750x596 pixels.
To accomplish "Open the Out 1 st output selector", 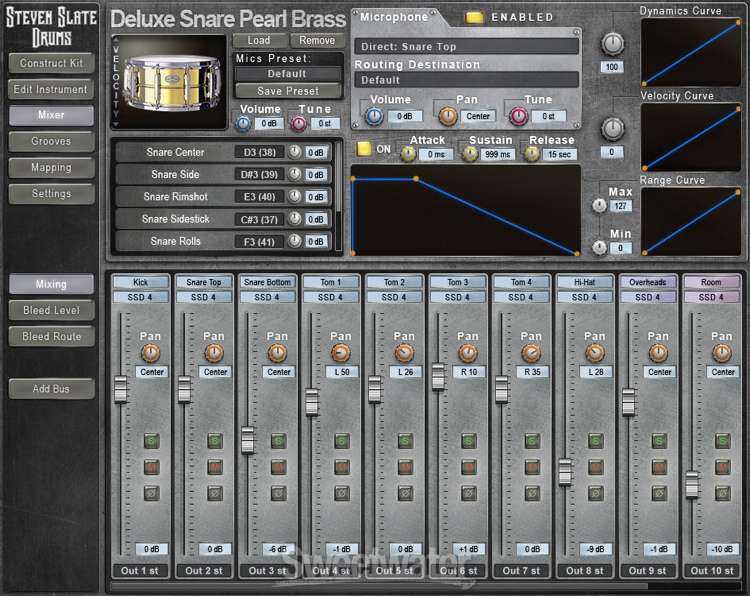I will coord(139,571).
